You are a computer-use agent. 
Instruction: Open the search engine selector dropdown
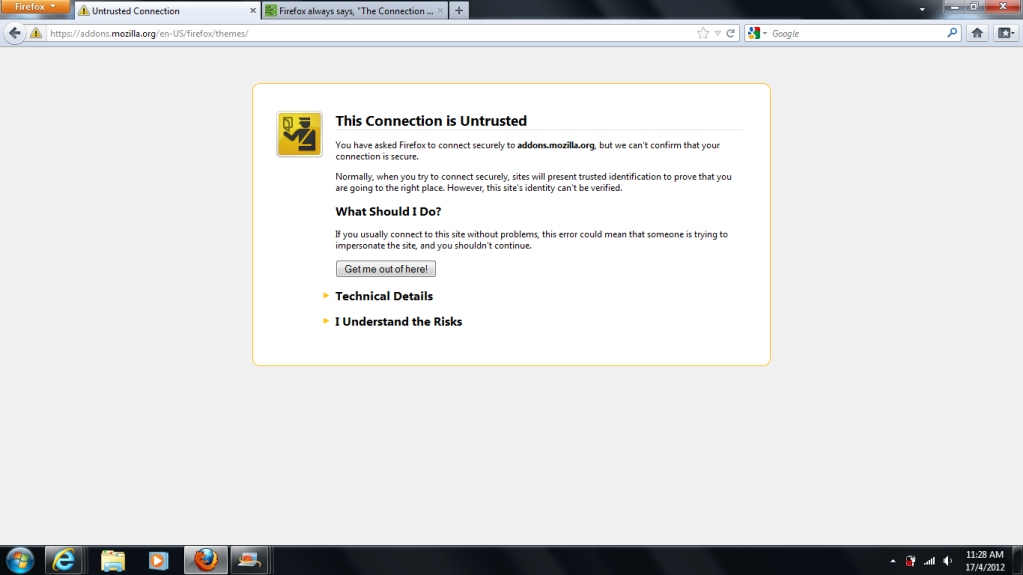click(x=757, y=33)
